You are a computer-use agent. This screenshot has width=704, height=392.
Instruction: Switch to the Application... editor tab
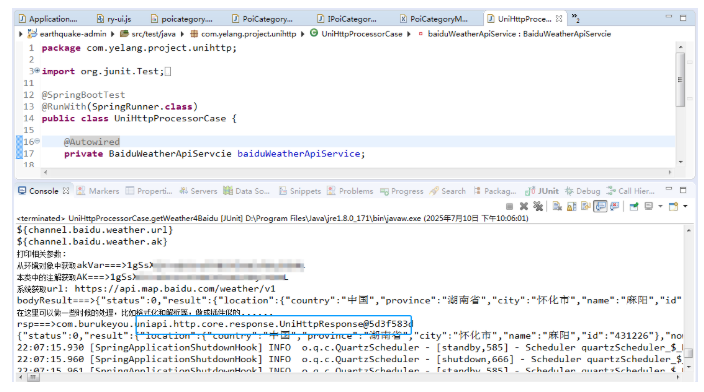[48, 19]
